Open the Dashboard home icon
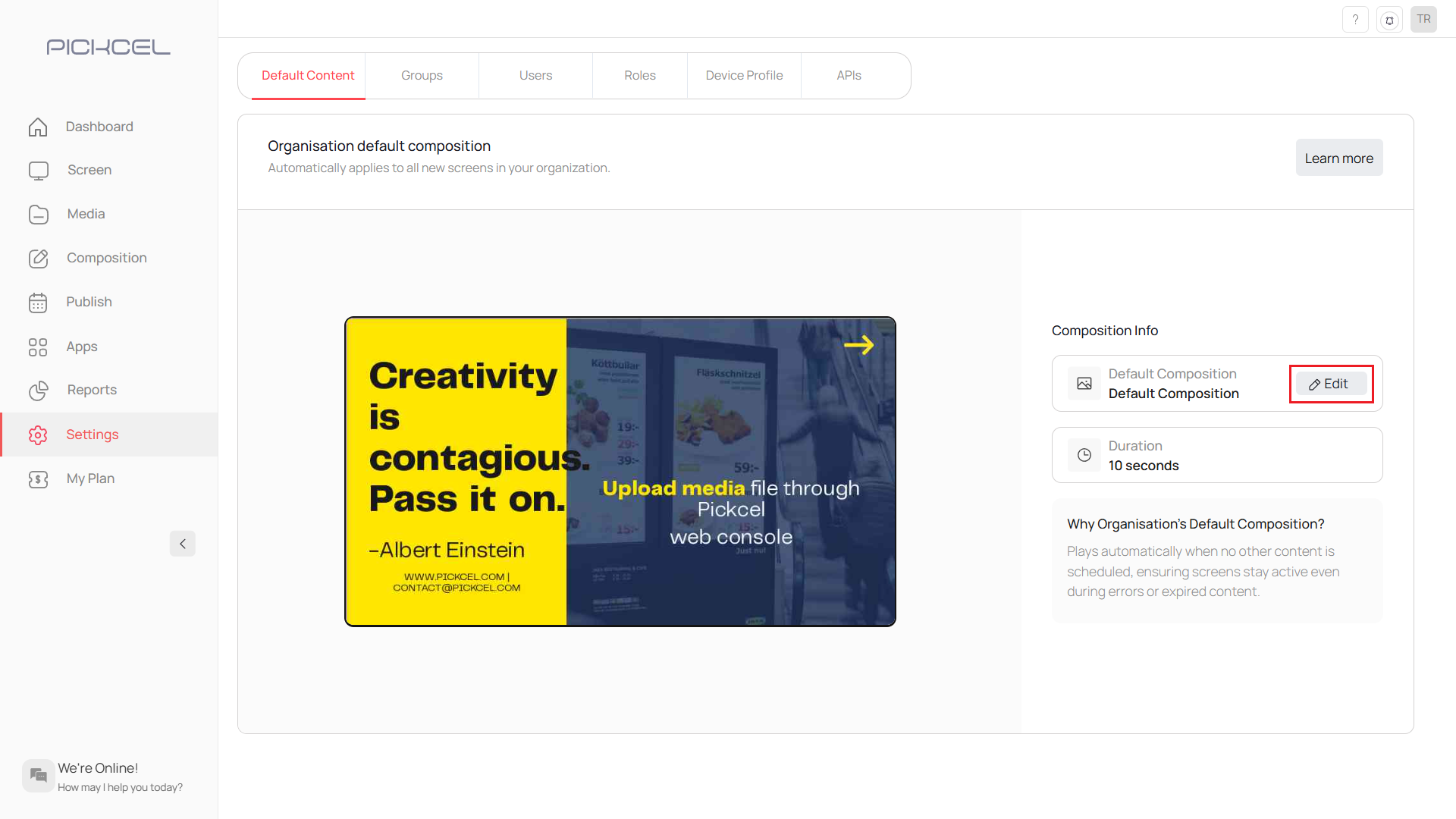Image resolution: width=1456 pixels, height=819 pixels. tap(38, 127)
